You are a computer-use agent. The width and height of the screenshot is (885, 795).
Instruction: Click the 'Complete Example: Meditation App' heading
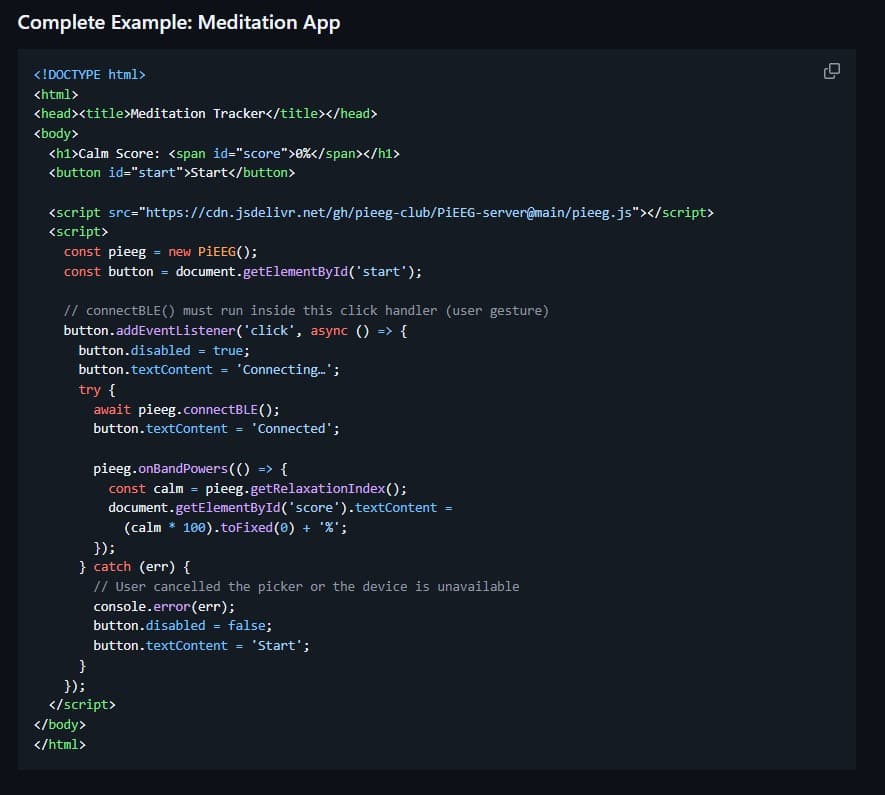click(x=179, y=23)
